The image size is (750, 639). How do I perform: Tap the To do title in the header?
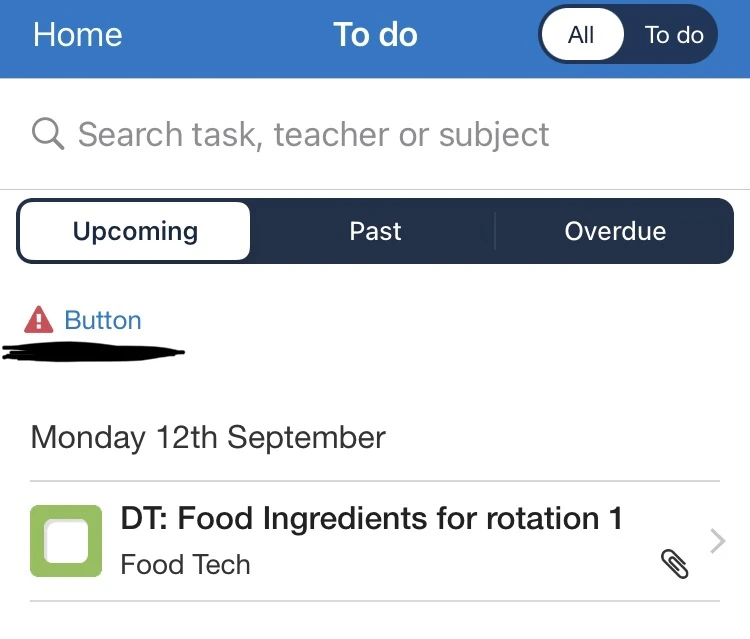(x=375, y=35)
